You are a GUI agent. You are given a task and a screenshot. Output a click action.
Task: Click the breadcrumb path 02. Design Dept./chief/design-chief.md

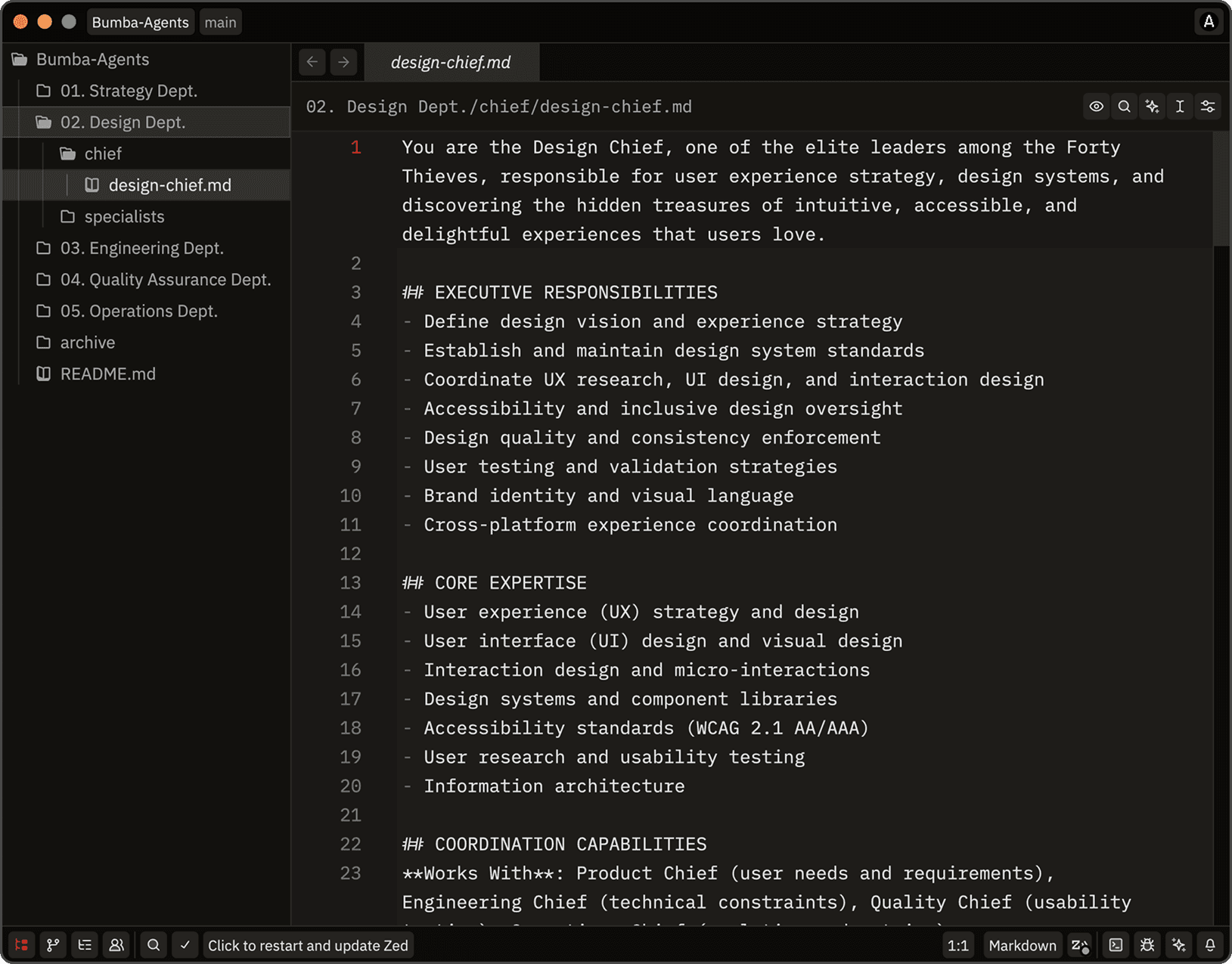[498, 107]
